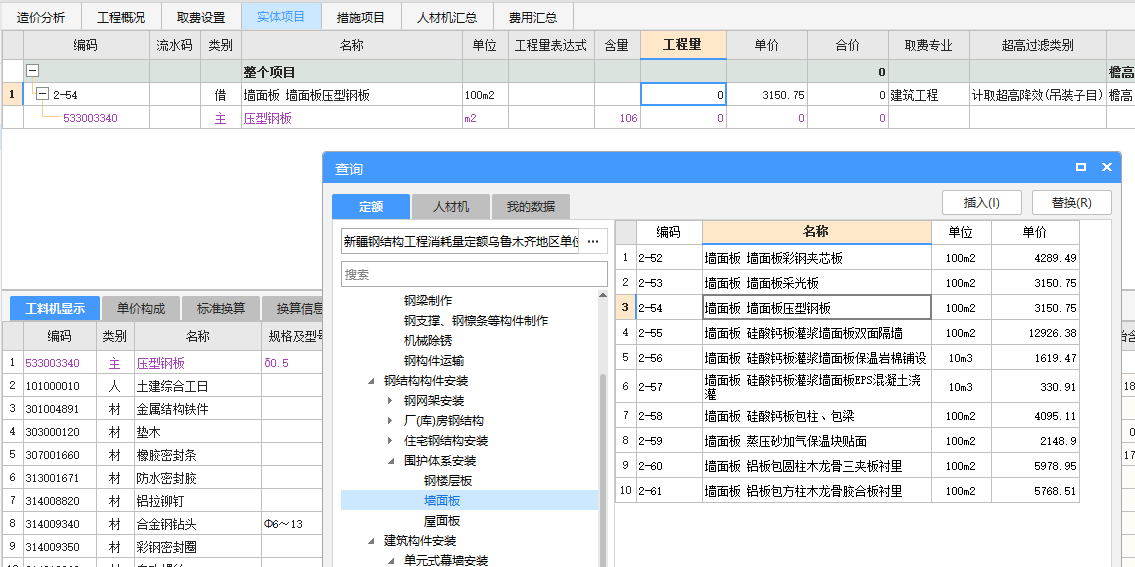Click the 工程量 cell of row 2-54
The height and width of the screenshot is (567, 1135).
(x=683, y=95)
